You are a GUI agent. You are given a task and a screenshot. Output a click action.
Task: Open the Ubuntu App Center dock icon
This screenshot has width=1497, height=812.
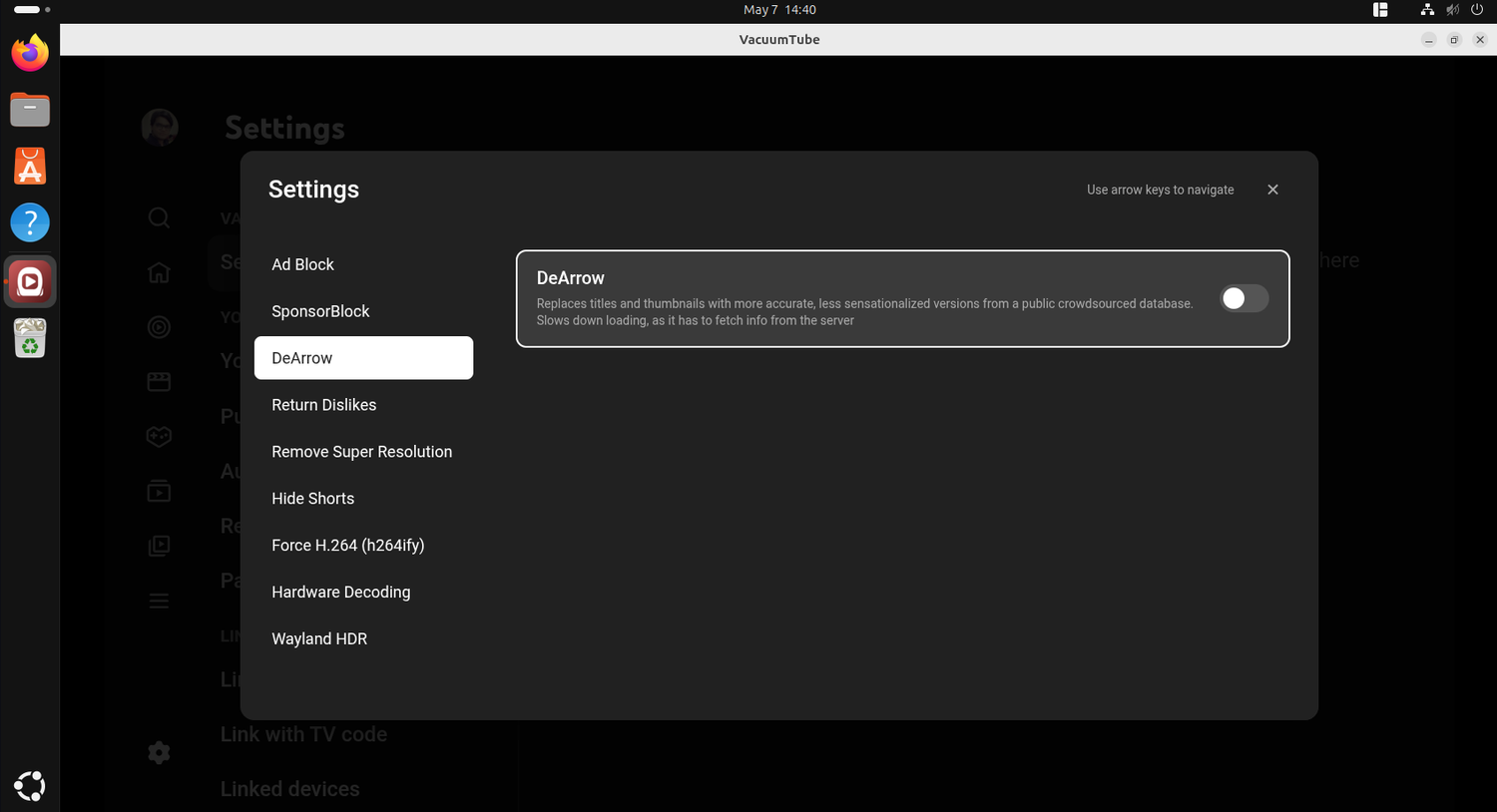30,166
